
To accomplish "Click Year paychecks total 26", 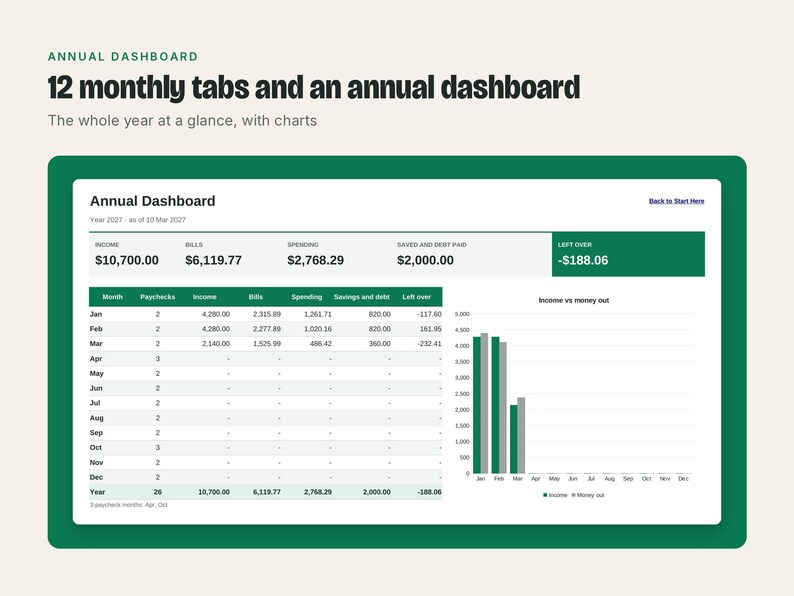I will click(x=157, y=492).
